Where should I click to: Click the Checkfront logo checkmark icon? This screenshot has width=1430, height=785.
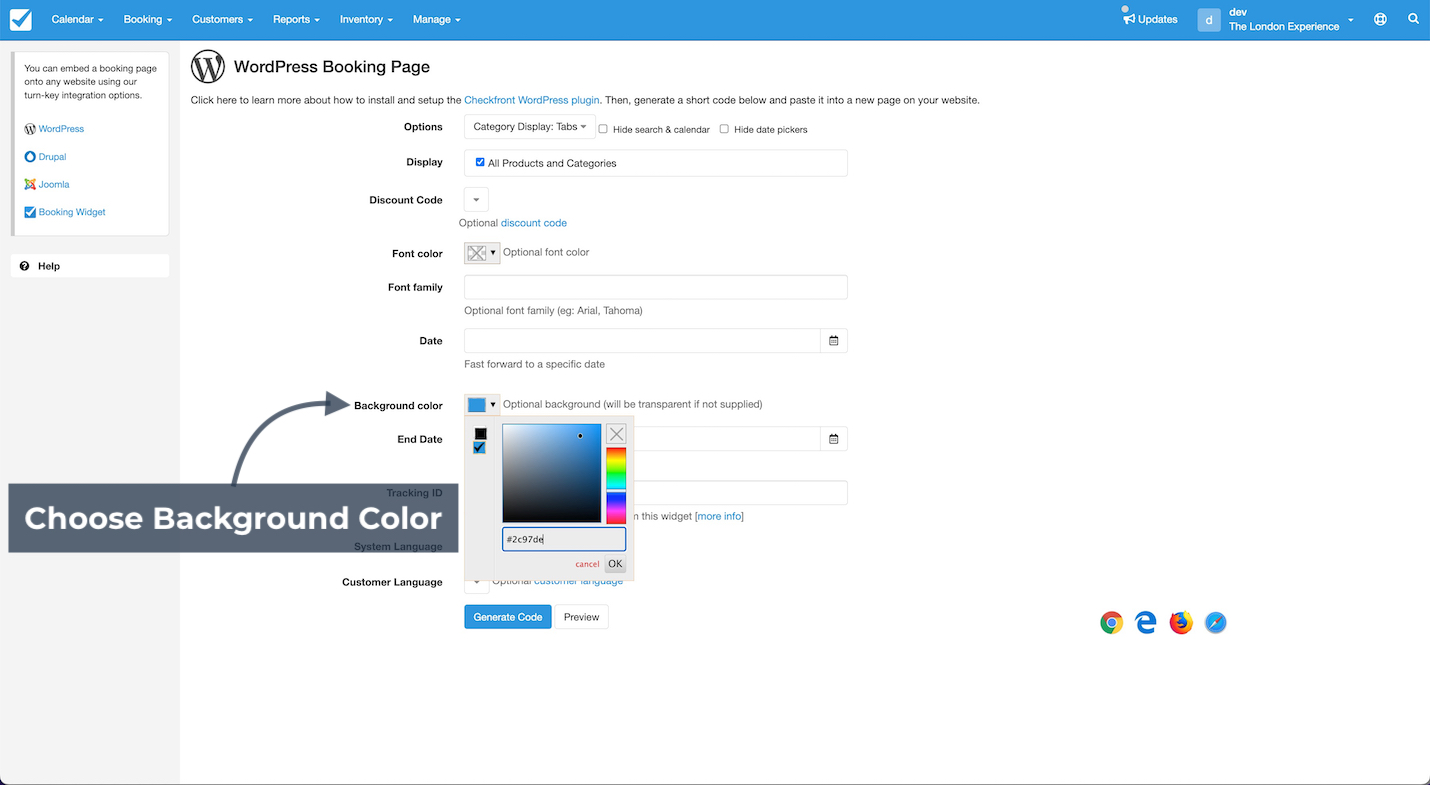(x=20, y=19)
